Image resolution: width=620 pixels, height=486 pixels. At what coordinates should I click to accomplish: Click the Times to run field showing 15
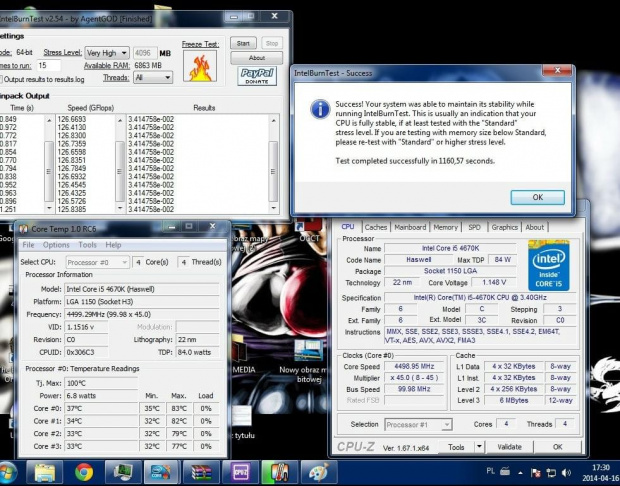[x=49, y=65]
